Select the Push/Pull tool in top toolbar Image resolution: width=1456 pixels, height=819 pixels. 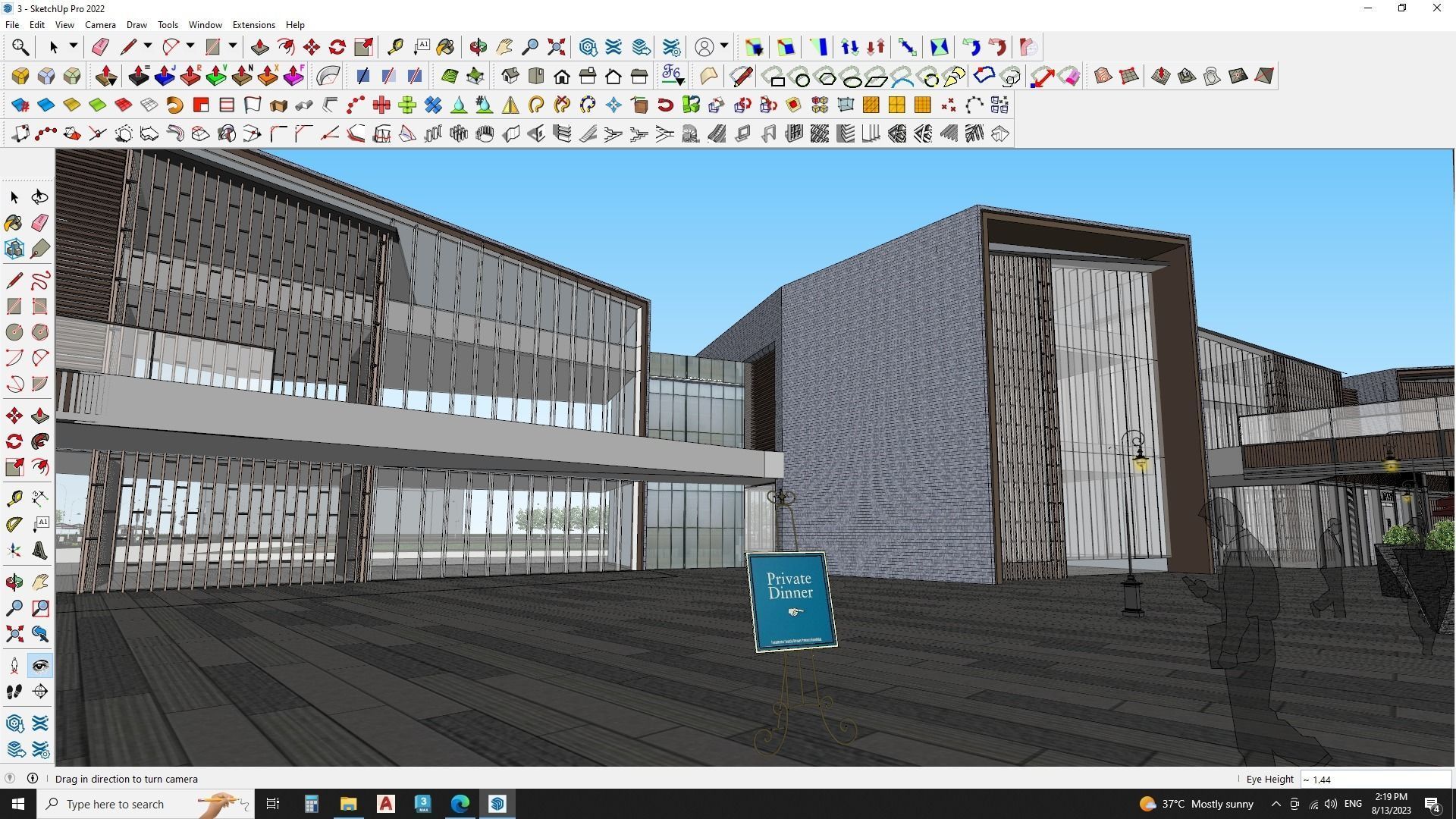tap(259, 47)
